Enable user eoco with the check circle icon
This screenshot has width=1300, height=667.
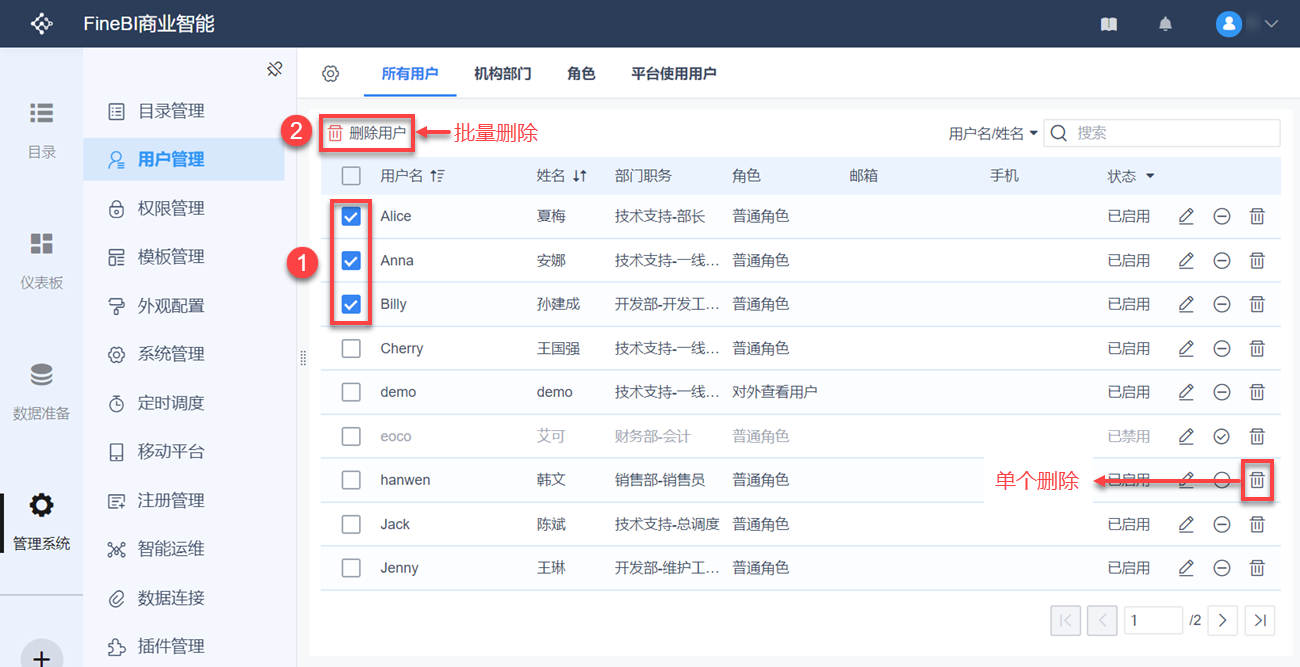point(1222,436)
